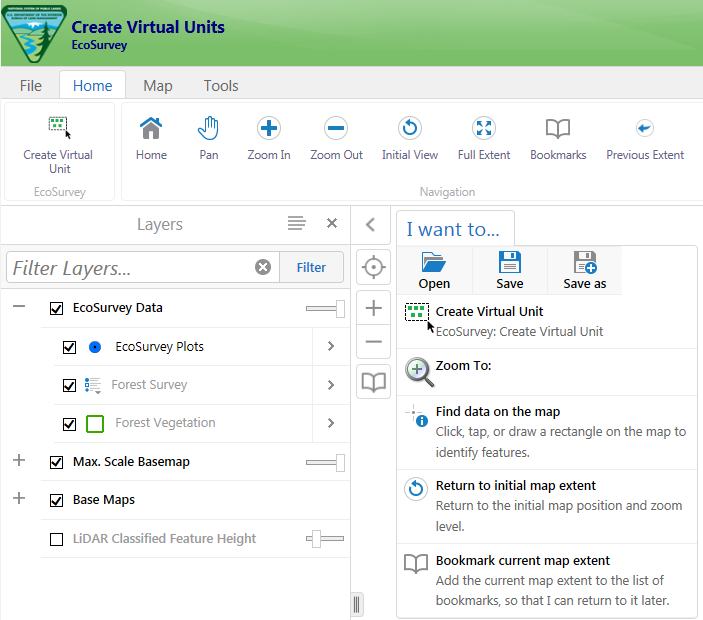Clear the Filter Layers text box

coord(263,267)
